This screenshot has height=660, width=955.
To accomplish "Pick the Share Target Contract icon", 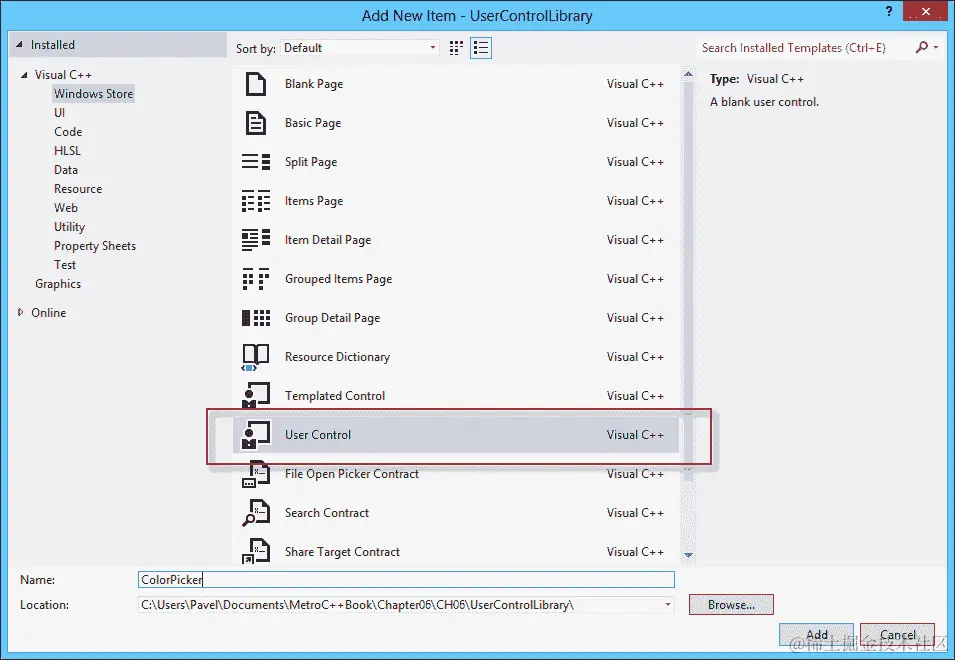I will (x=256, y=551).
